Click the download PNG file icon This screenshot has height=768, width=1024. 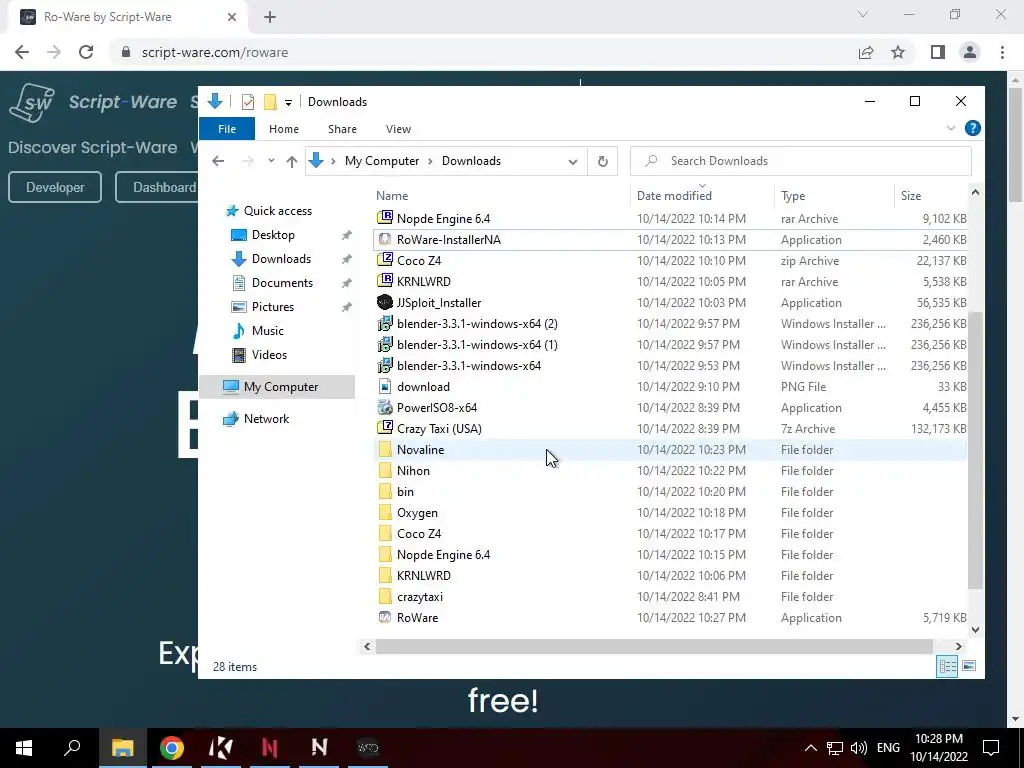point(385,386)
